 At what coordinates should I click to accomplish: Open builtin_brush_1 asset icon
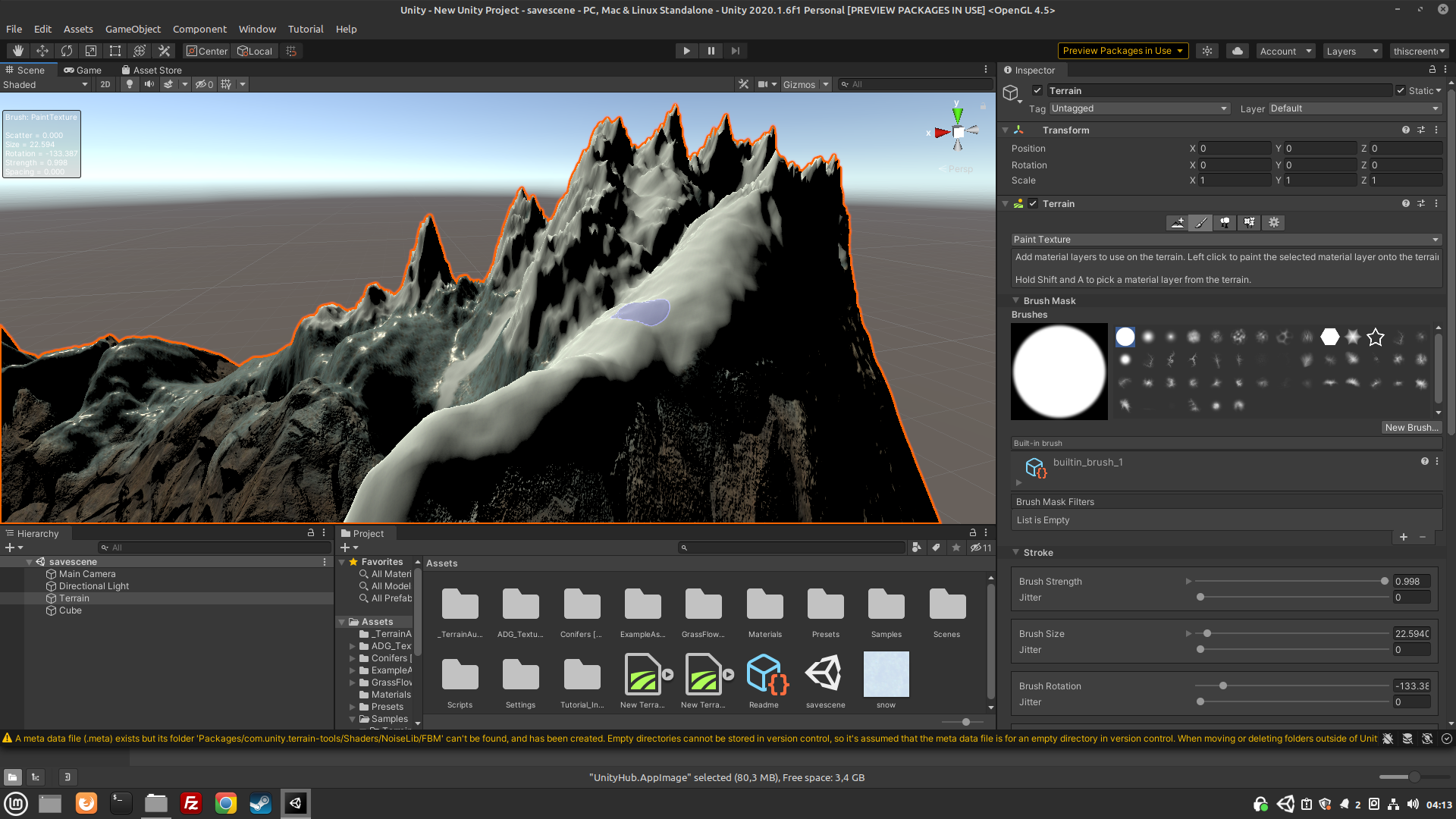1035,467
